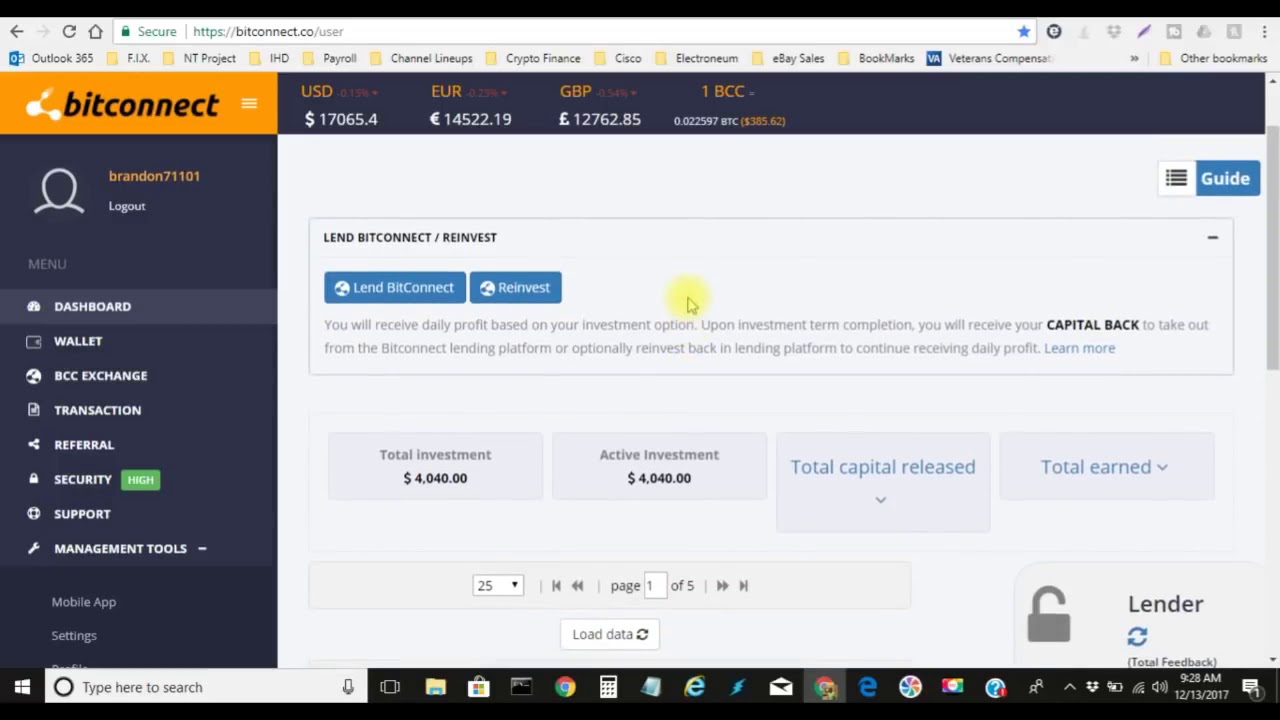Show more bookmarks chevron
This screenshot has height=720, width=1280.
[x=1134, y=58]
